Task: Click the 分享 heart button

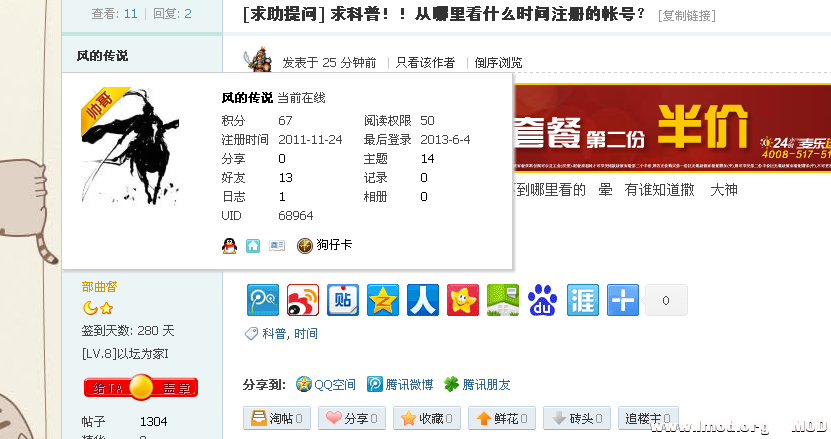Action: pos(352,418)
